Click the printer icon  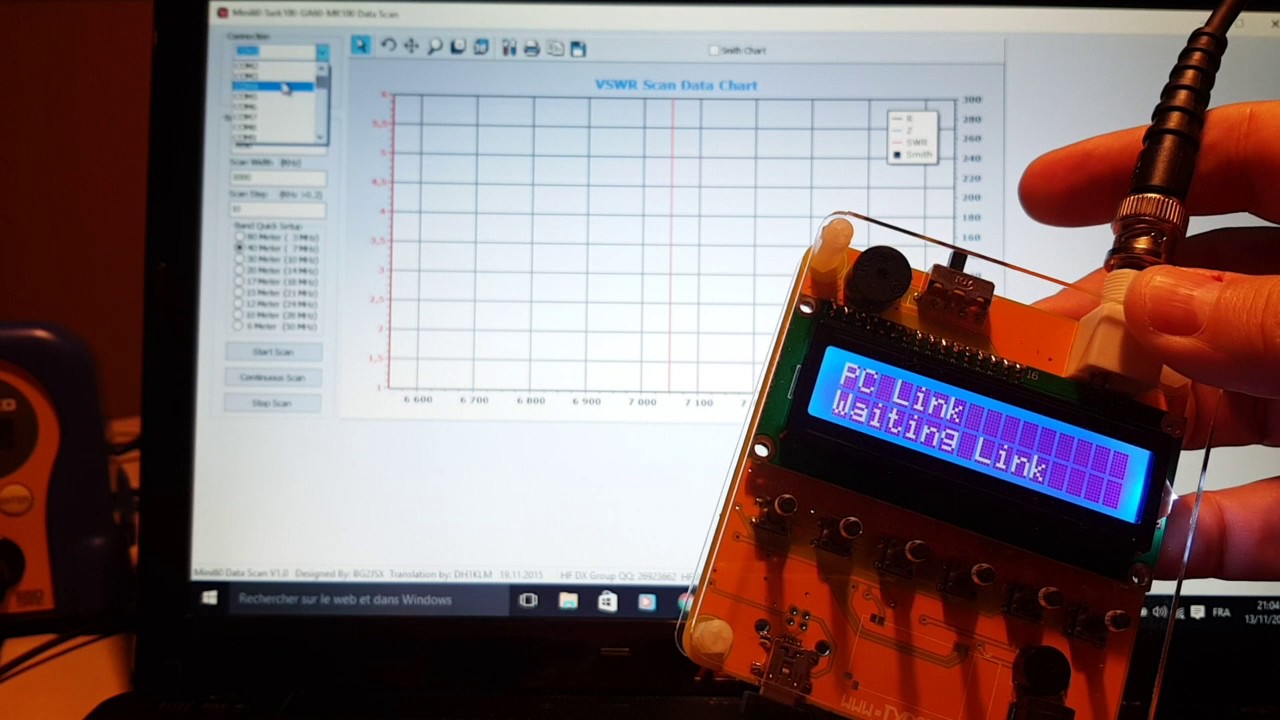[x=532, y=47]
